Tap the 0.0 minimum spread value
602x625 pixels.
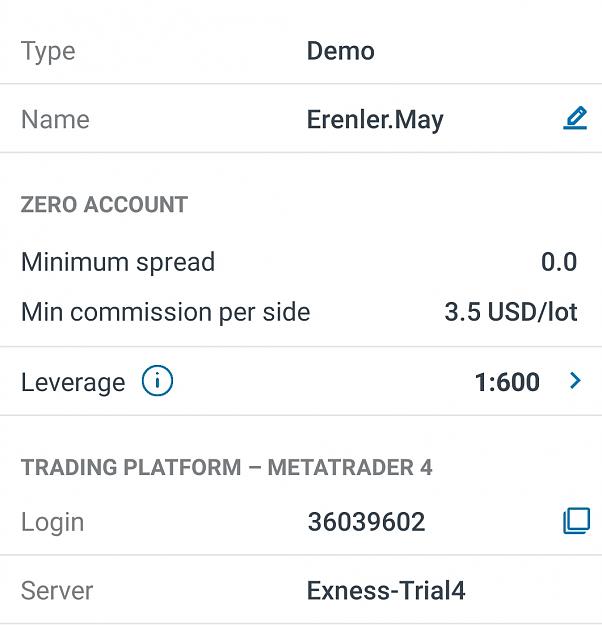pos(559,262)
